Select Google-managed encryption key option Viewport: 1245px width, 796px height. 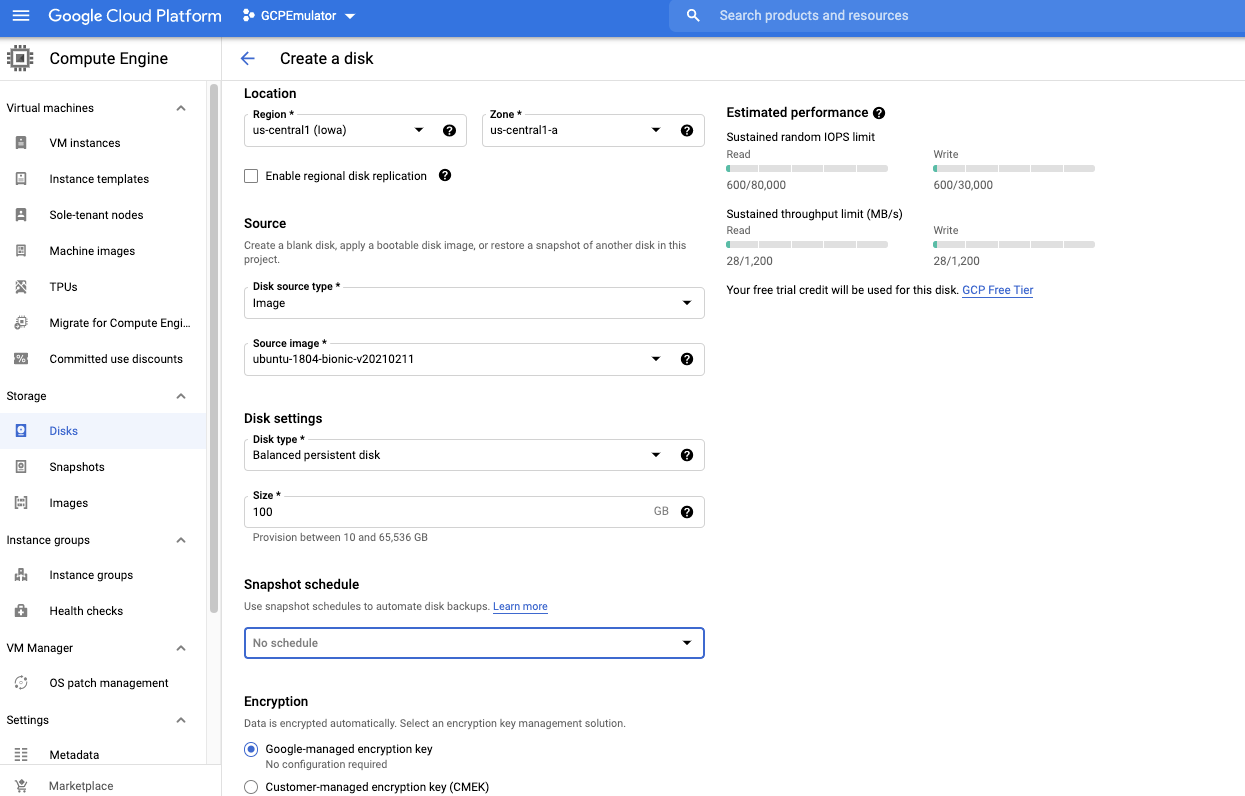[251, 749]
